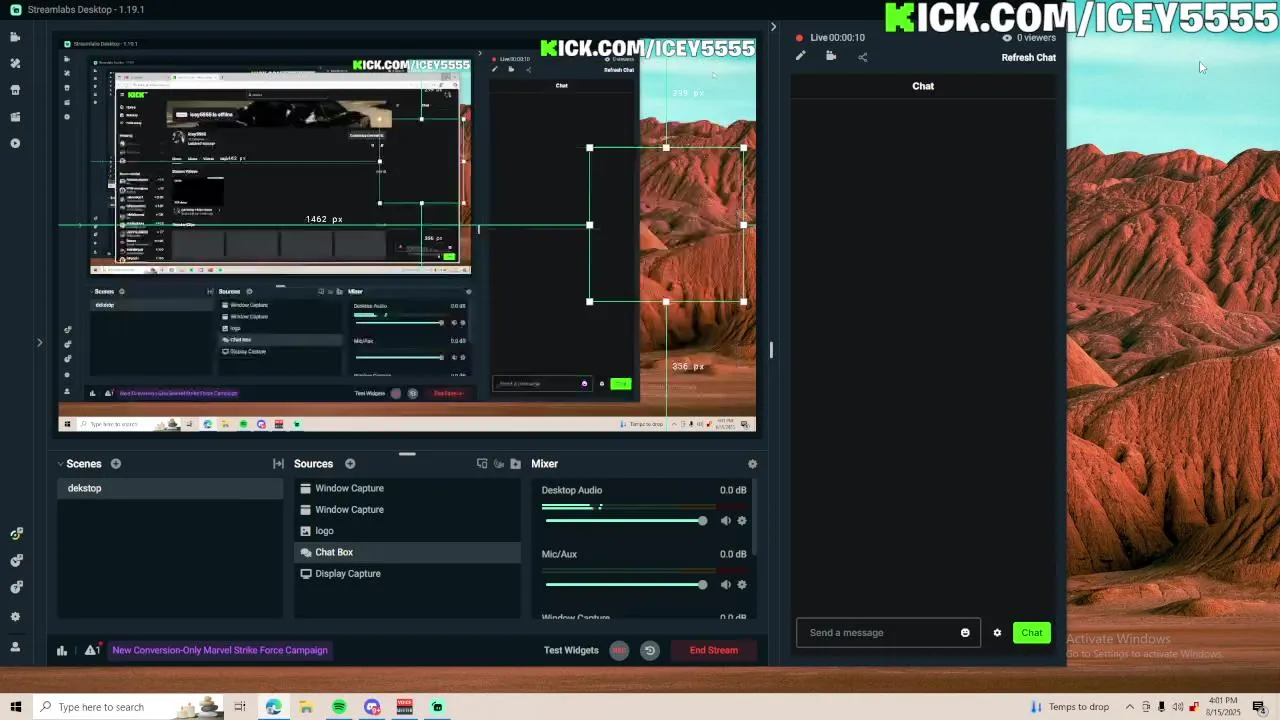The width and height of the screenshot is (1280, 720).
Task: Click the green Chat send button
Action: pos(1032,633)
